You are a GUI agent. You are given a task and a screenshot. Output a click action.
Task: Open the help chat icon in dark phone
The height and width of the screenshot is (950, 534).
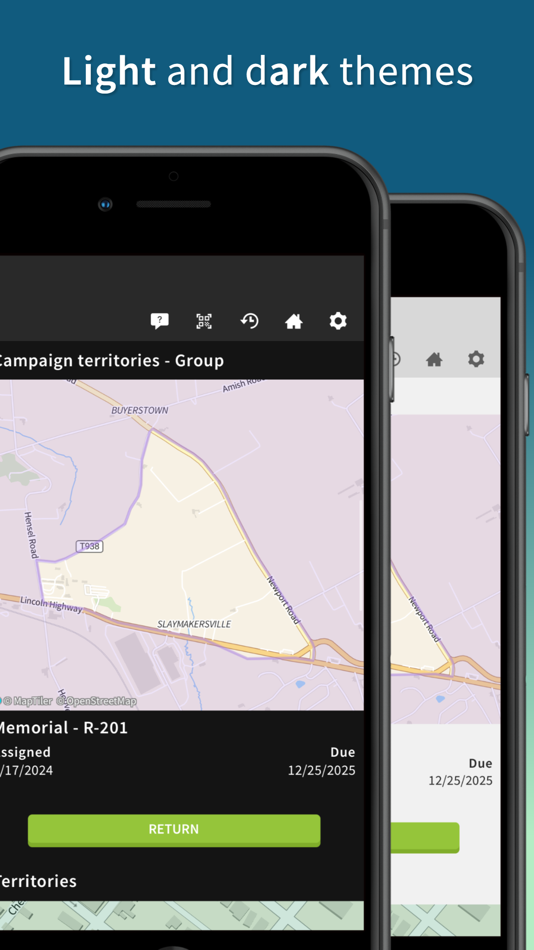coord(159,321)
